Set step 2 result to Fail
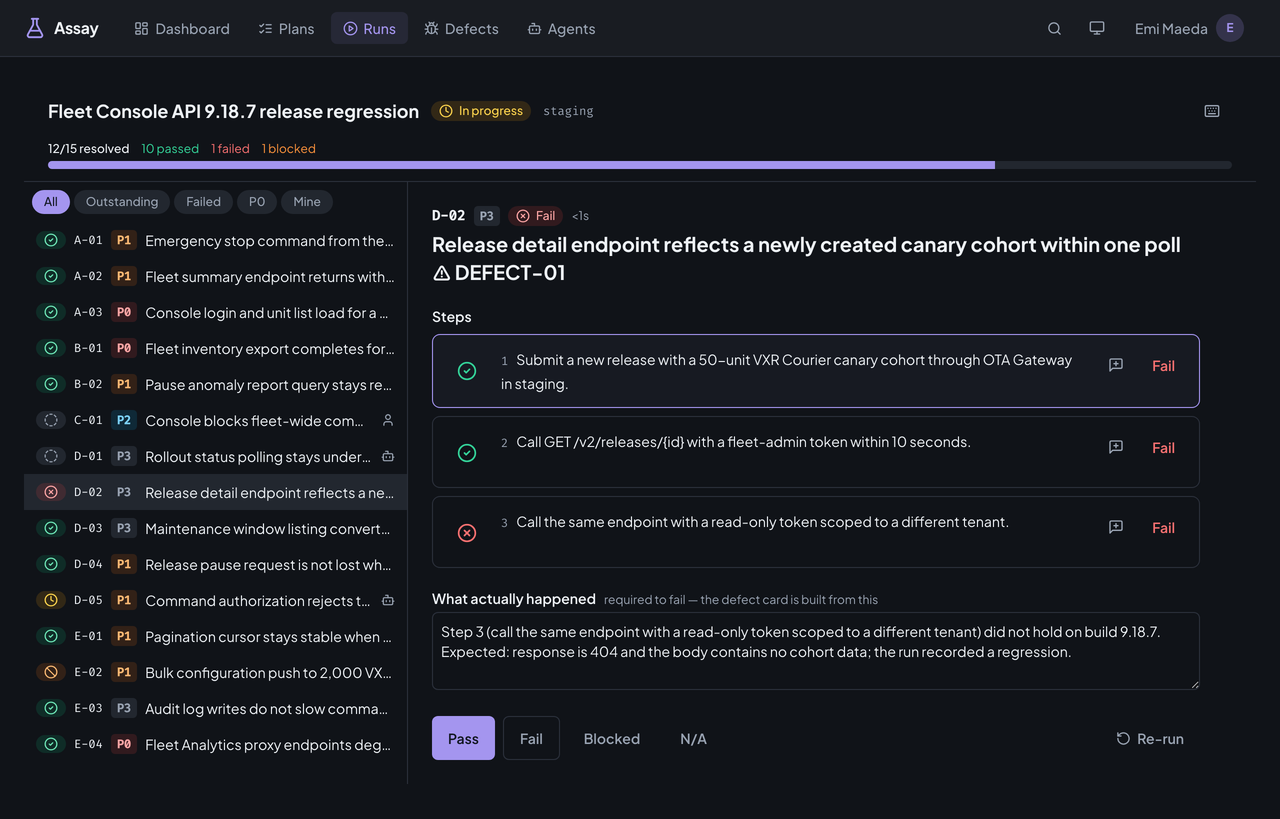The height and width of the screenshot is (819, 1280). point(1163,447)
